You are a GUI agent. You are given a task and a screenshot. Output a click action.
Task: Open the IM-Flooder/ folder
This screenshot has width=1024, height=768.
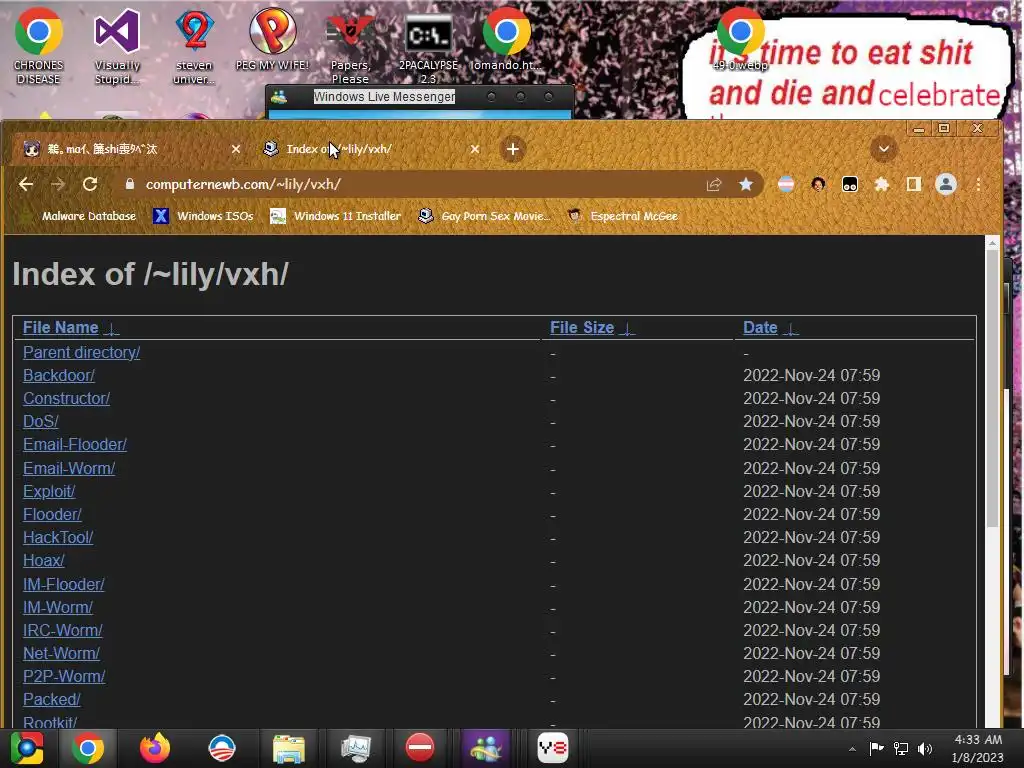pos(64,584)
